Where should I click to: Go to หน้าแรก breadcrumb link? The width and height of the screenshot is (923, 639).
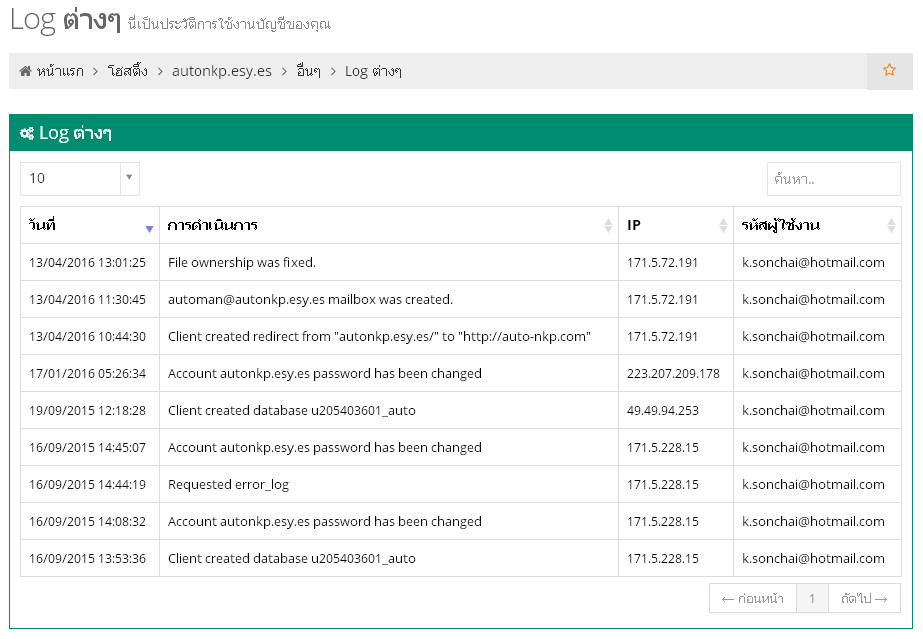[x=60, y=71]
